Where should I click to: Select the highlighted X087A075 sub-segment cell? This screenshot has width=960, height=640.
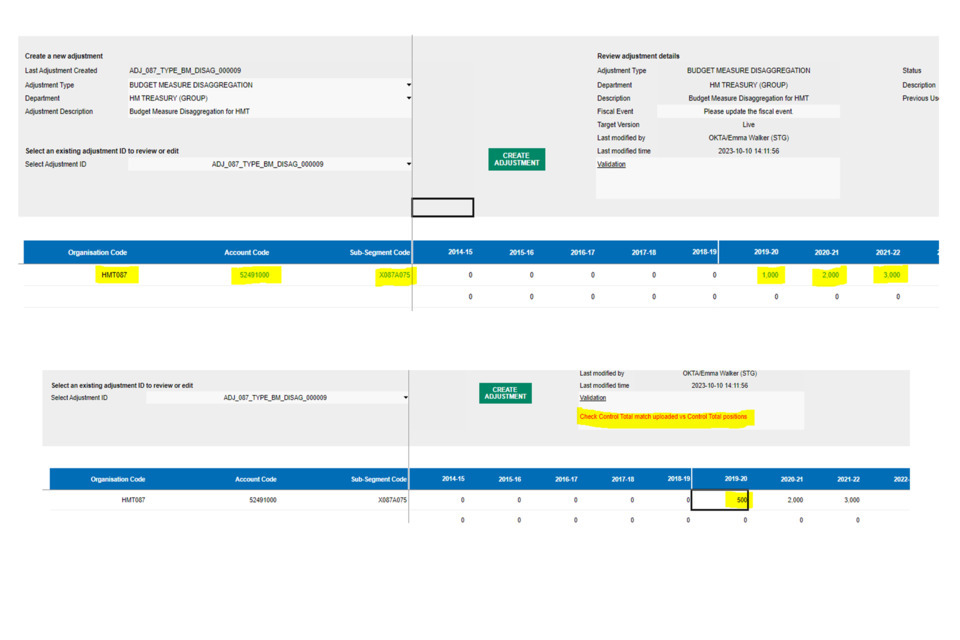click(x=394, y=275)
